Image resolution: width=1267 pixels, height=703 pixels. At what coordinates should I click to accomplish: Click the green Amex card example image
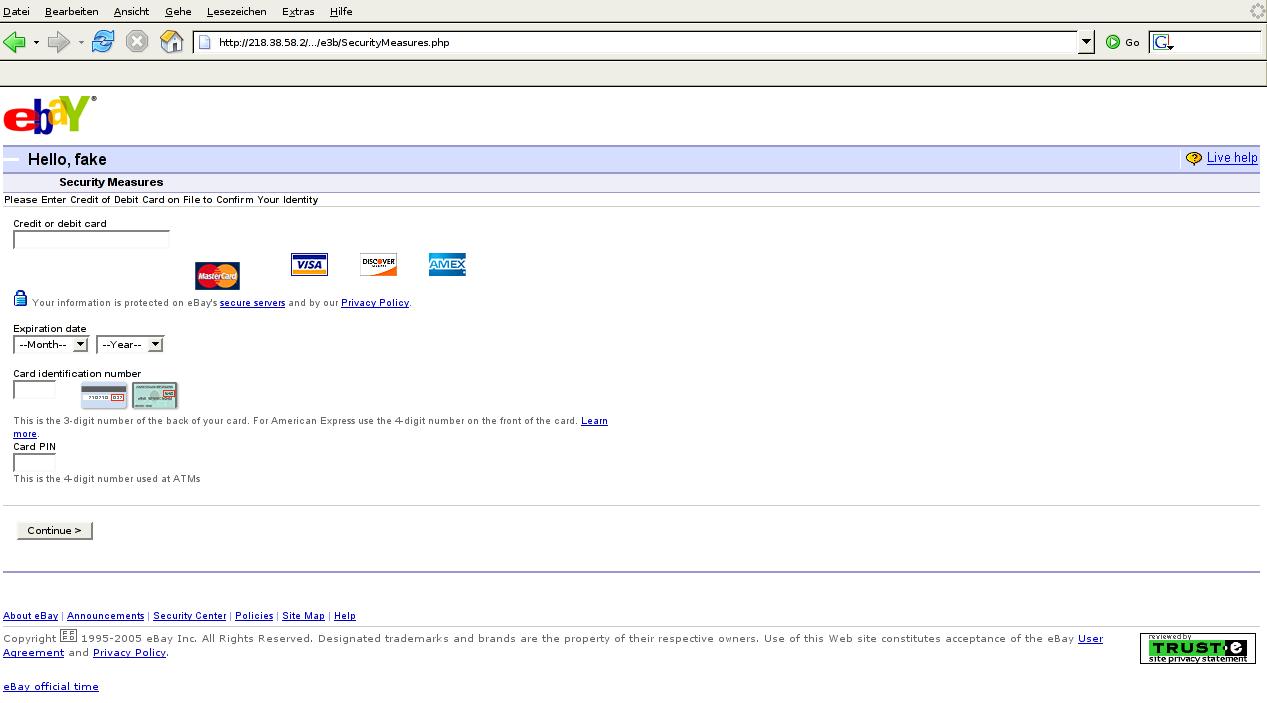point(155,395)
